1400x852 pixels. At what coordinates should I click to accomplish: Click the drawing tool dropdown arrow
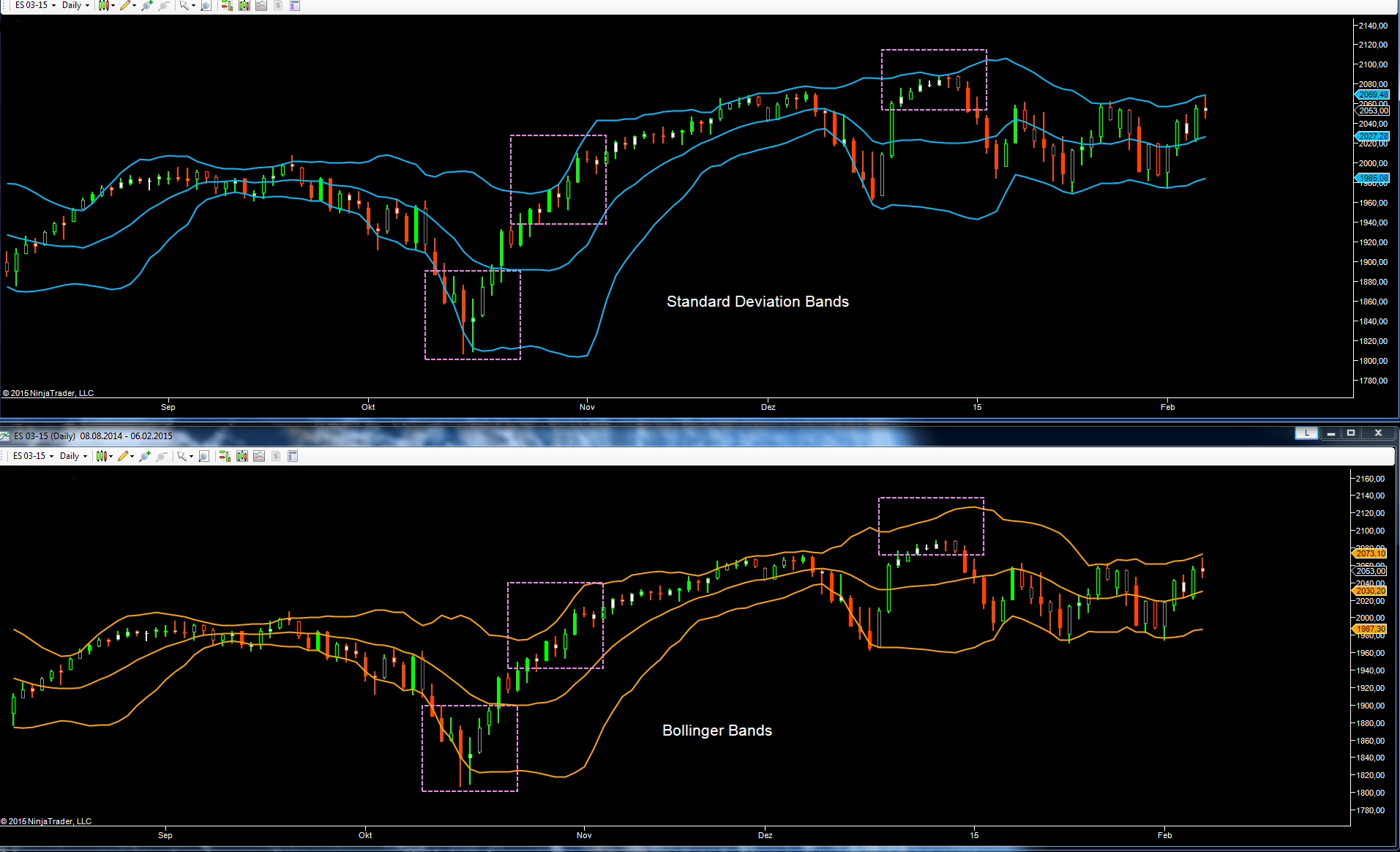point(134,5)
